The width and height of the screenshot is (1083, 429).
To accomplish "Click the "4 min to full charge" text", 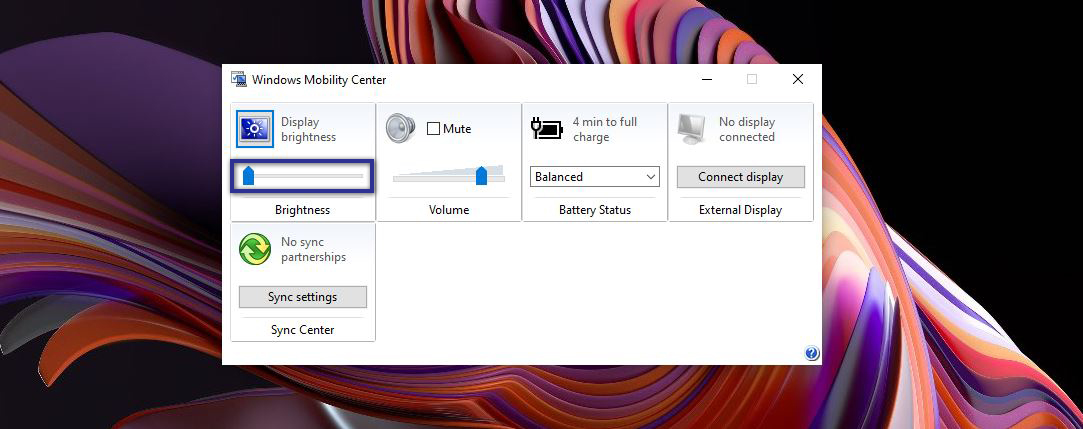I will [604, 129].
